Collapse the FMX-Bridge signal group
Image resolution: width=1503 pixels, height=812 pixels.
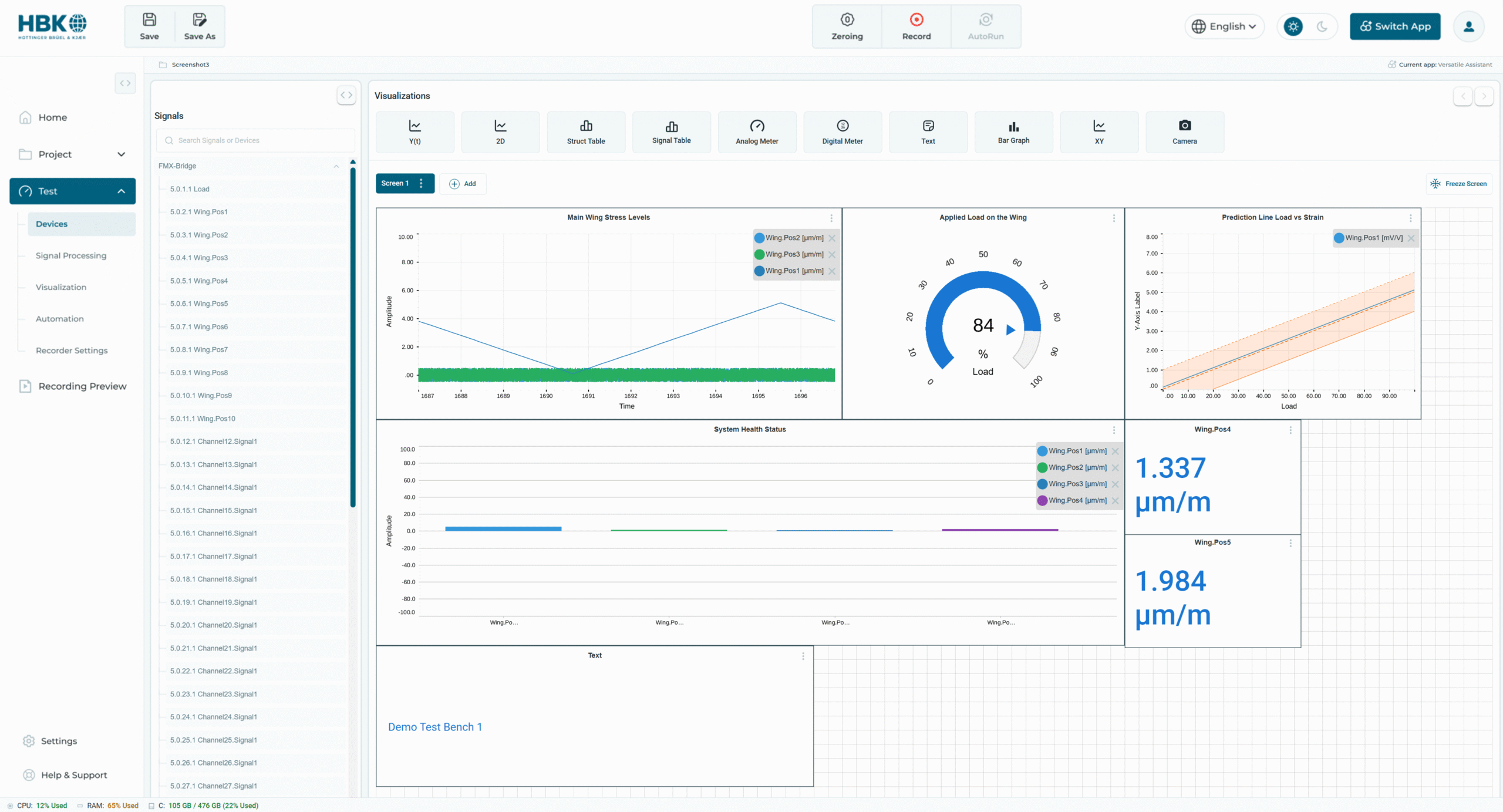[336, 166]
